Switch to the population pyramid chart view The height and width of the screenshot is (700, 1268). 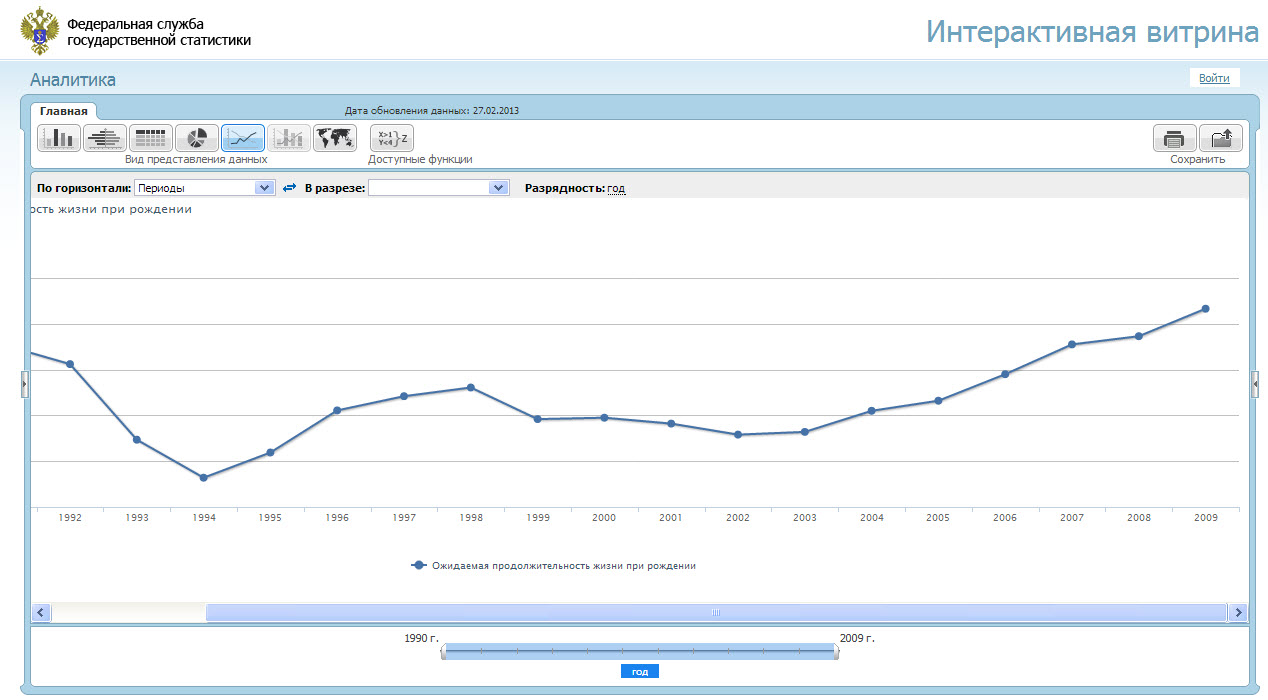tap(105, 138)
